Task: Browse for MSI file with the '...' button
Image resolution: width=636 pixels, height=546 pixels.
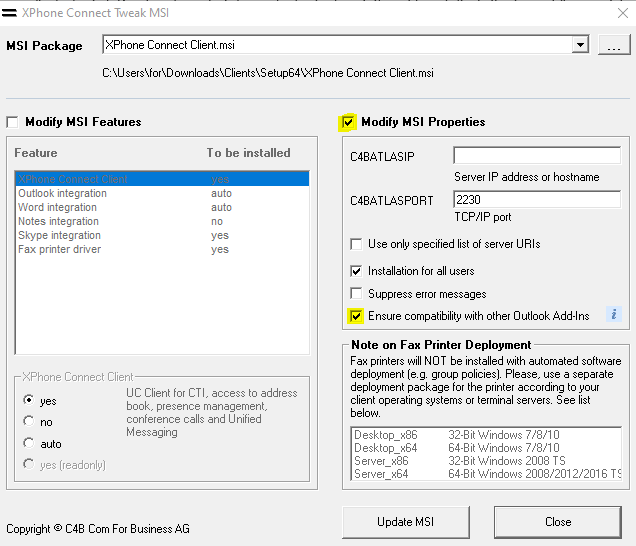Action: click(x=614, y=45)
